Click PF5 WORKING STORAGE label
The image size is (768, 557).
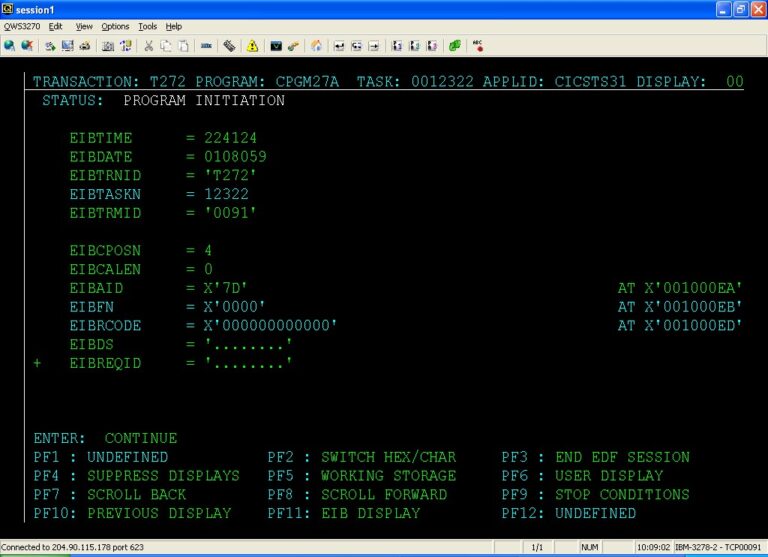pyautogui.click(x=361, y=476)
